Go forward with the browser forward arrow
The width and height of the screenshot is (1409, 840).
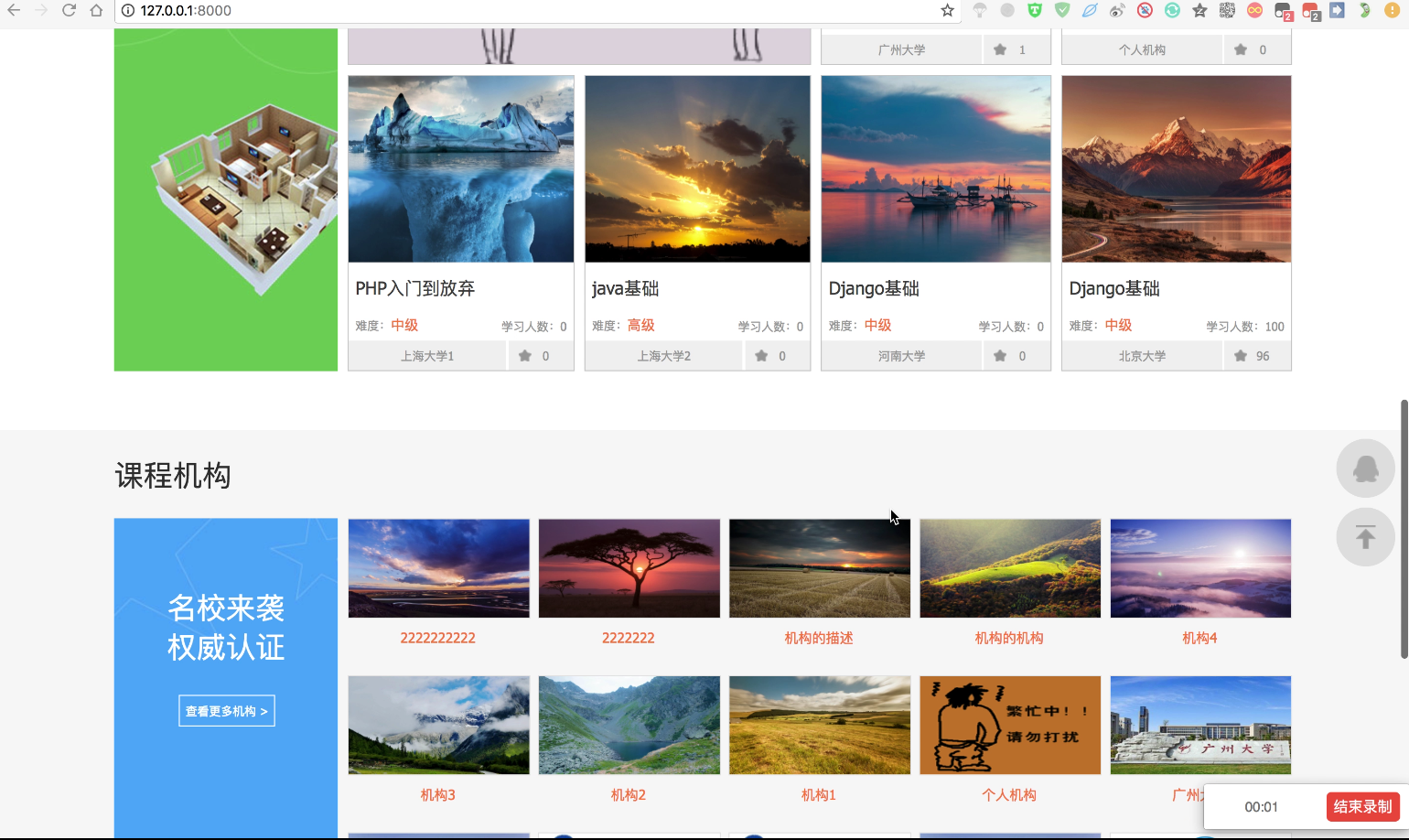tap(41, 10)
